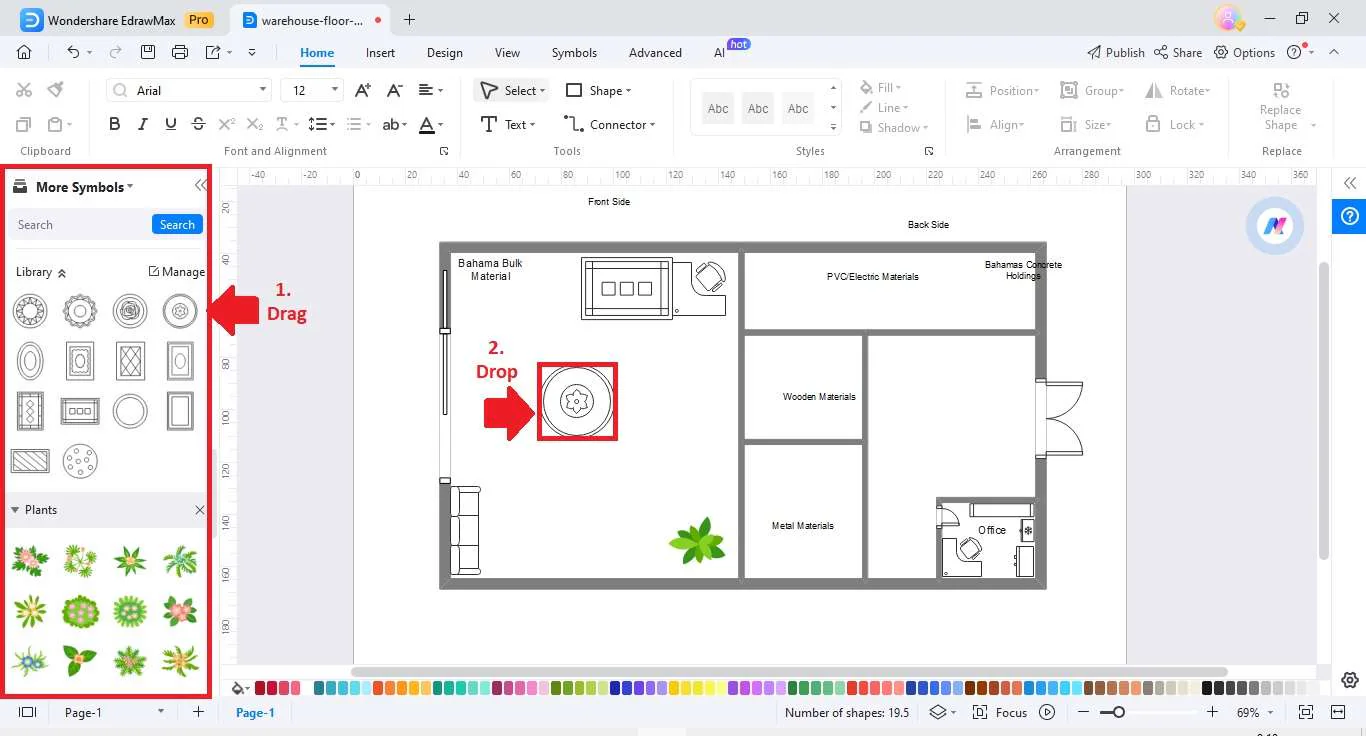
Task: Toggle underline formatting
Action: [x=171, y=125]
